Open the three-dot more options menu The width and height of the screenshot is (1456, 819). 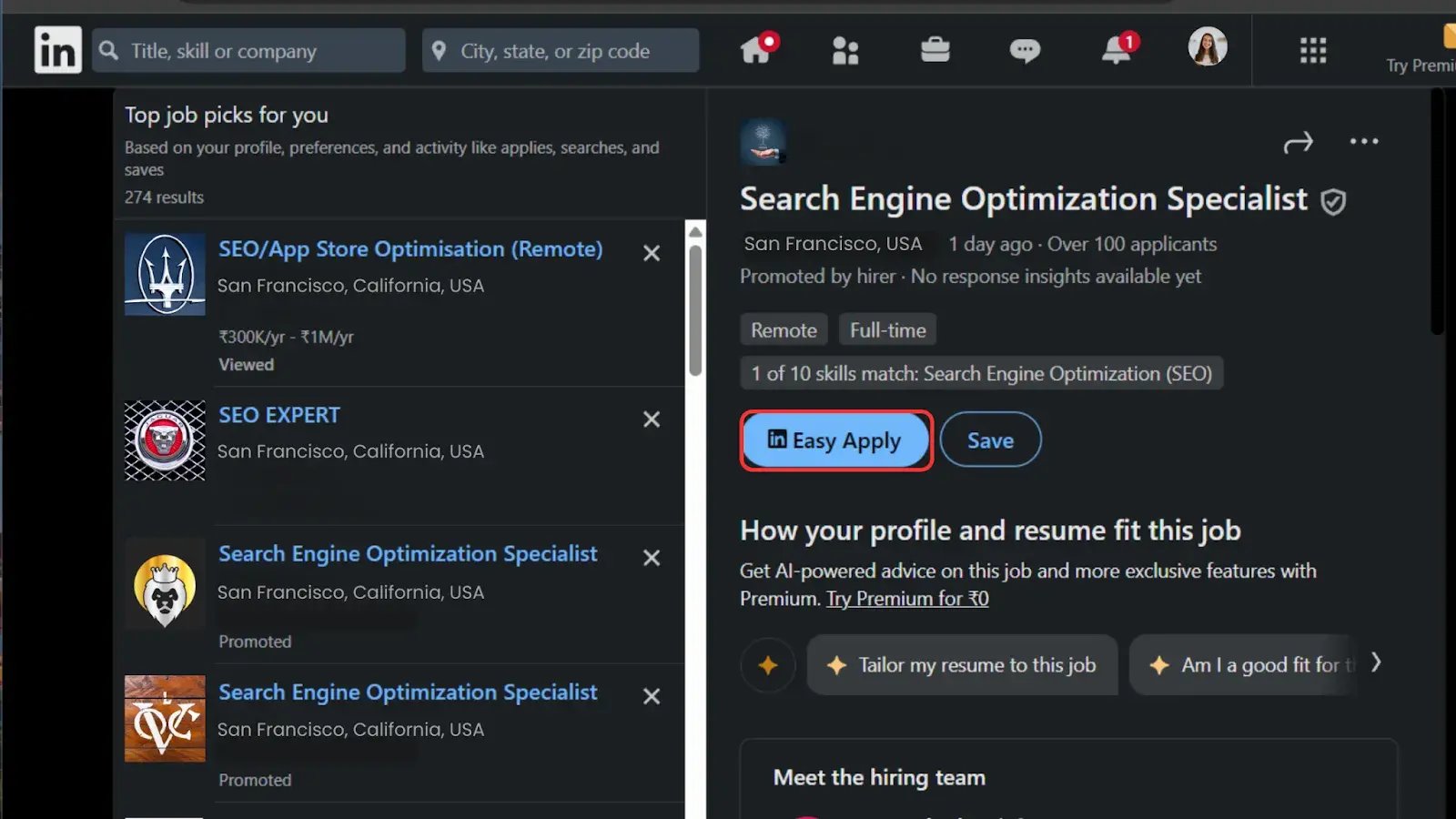coord(1363,142)
